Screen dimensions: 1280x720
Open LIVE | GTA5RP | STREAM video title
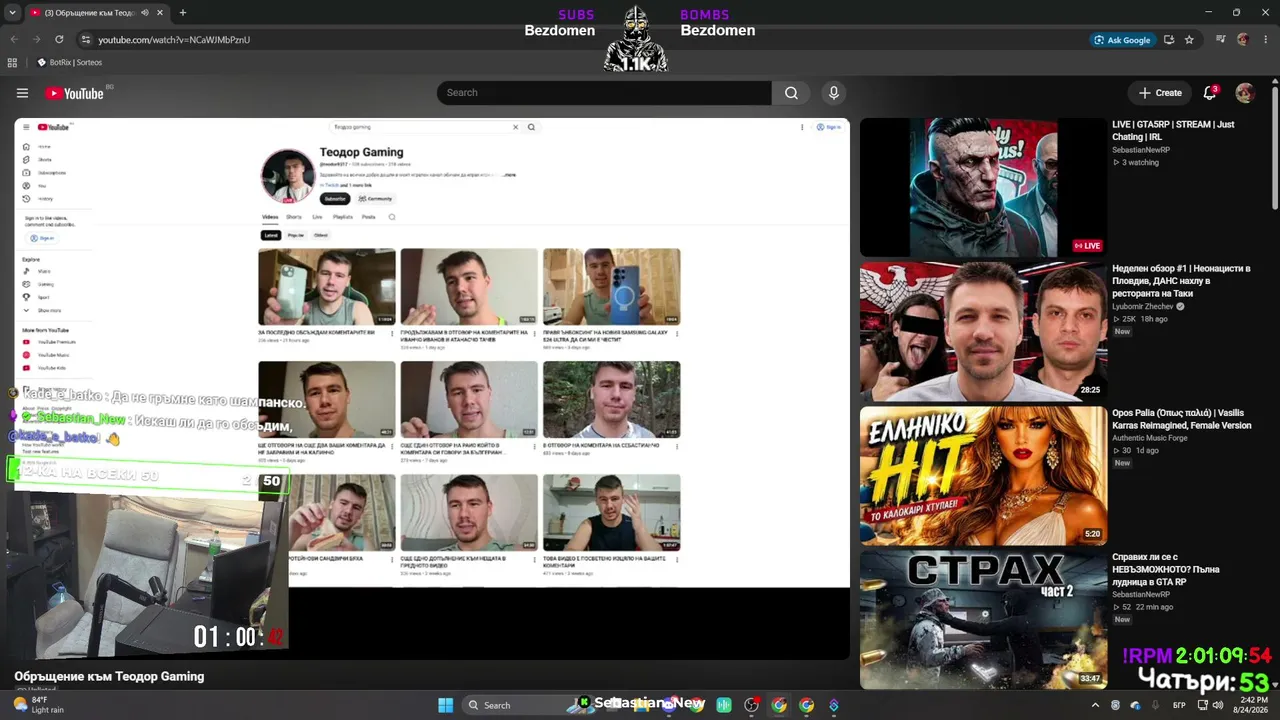pos(1173,131)
